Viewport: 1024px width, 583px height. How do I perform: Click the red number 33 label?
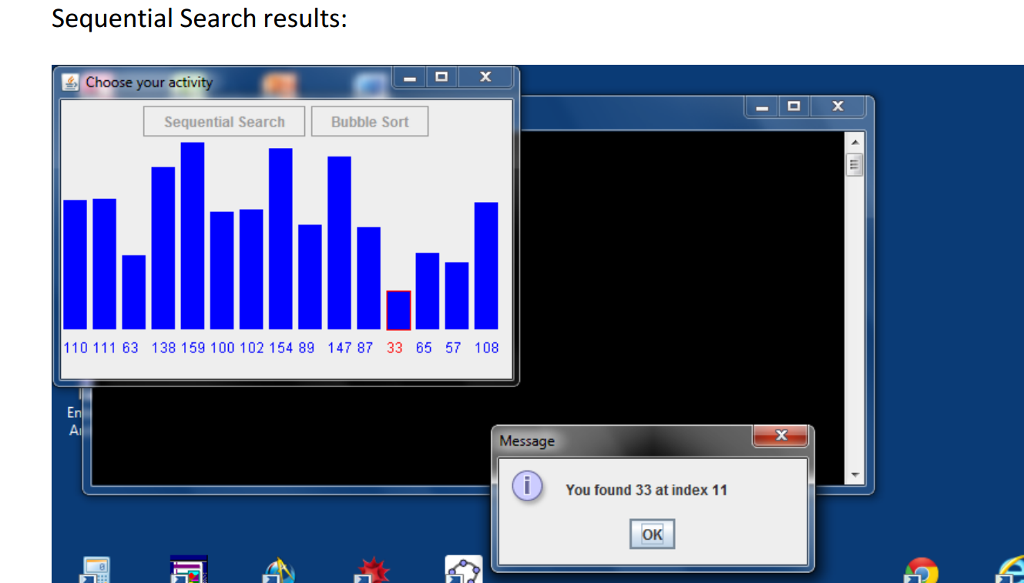point(394,348)
